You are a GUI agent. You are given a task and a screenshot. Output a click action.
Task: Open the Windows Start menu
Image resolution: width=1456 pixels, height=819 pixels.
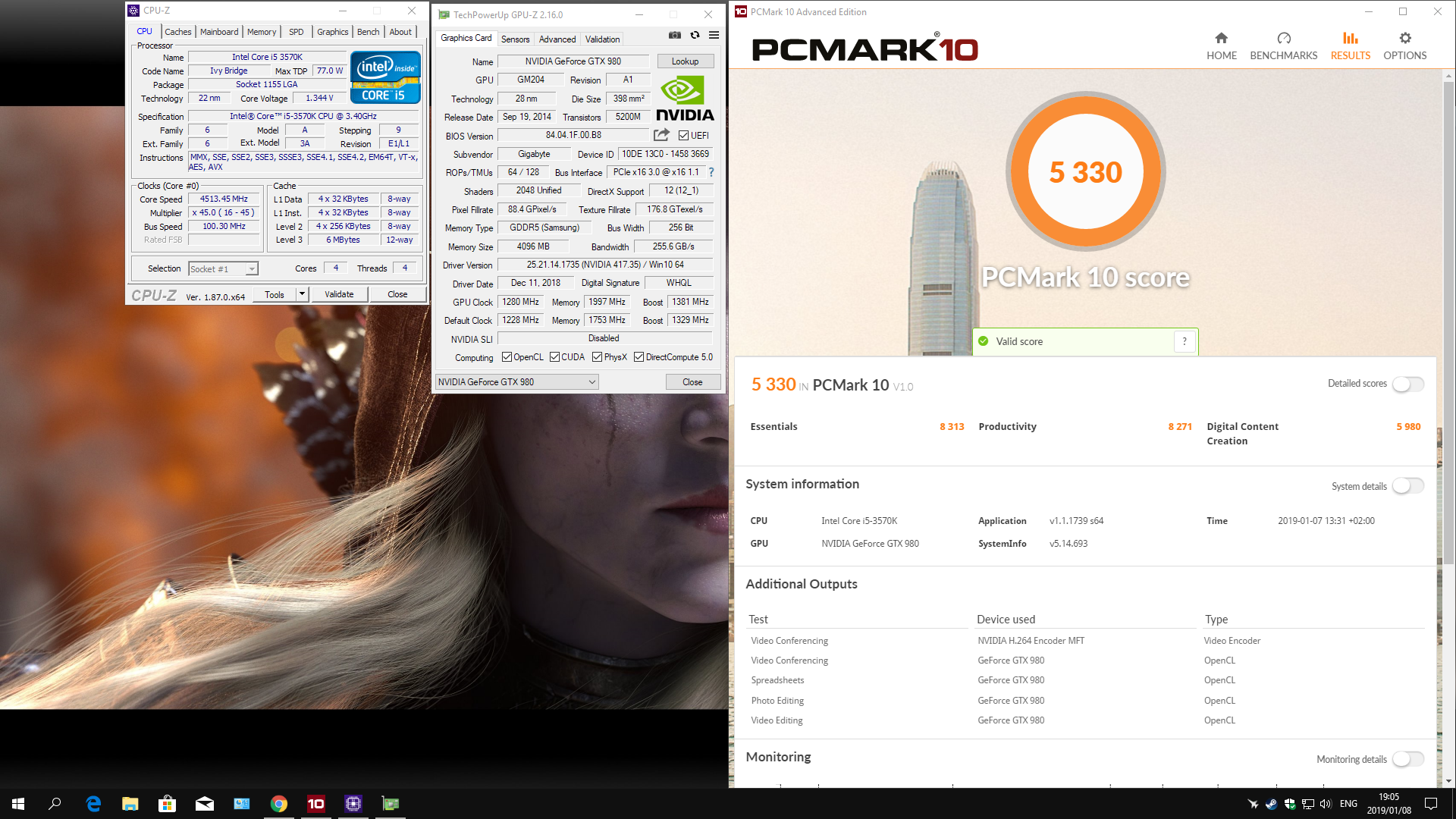(18, 804)
